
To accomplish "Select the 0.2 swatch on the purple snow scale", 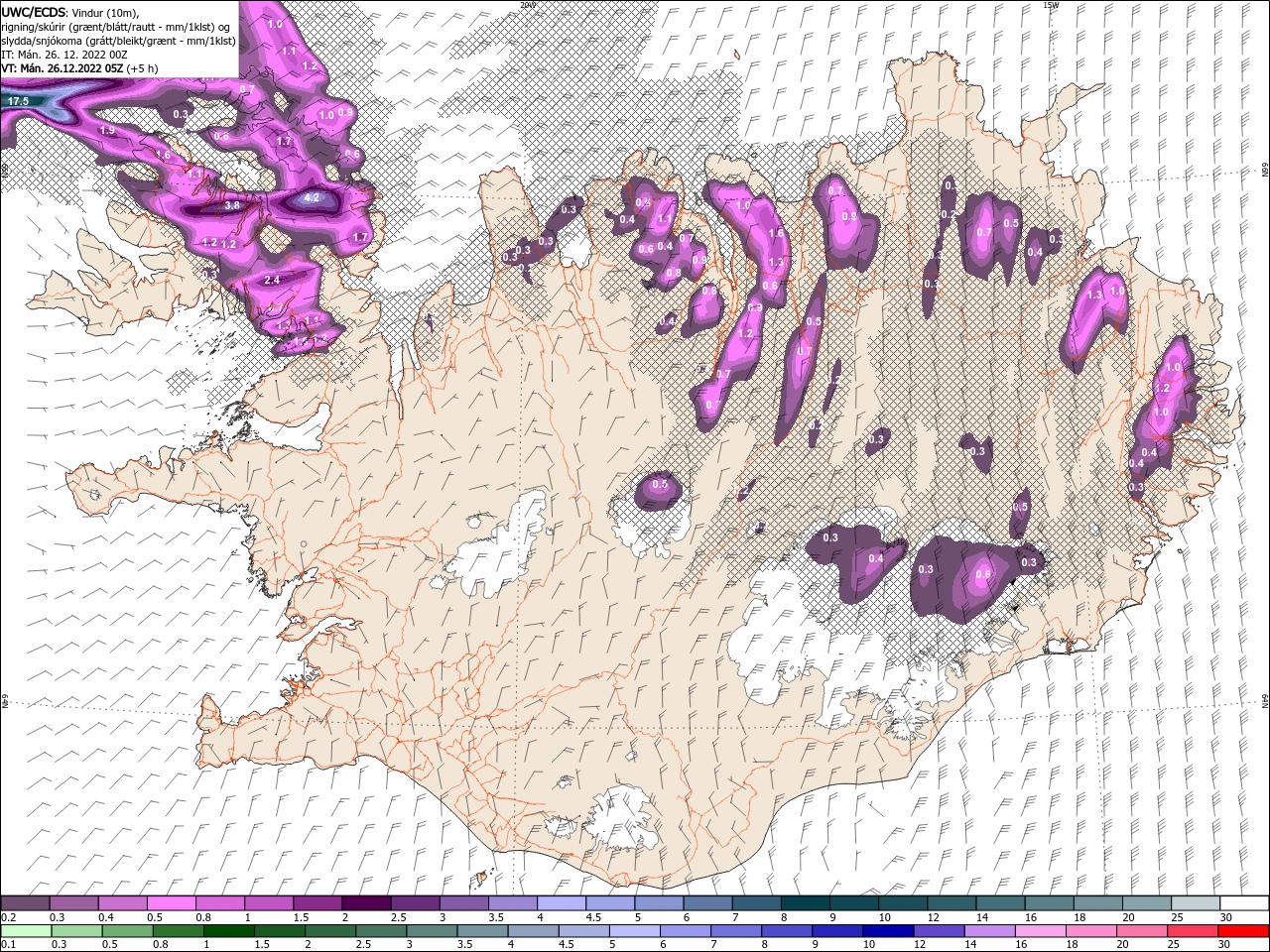I will 25,903.
